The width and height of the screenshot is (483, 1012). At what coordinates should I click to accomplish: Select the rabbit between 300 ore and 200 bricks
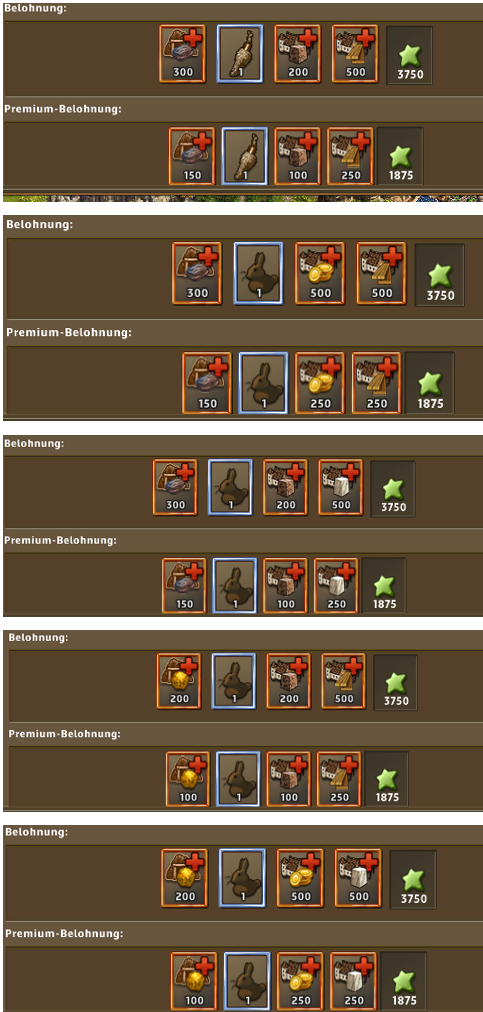coord(230,487)
